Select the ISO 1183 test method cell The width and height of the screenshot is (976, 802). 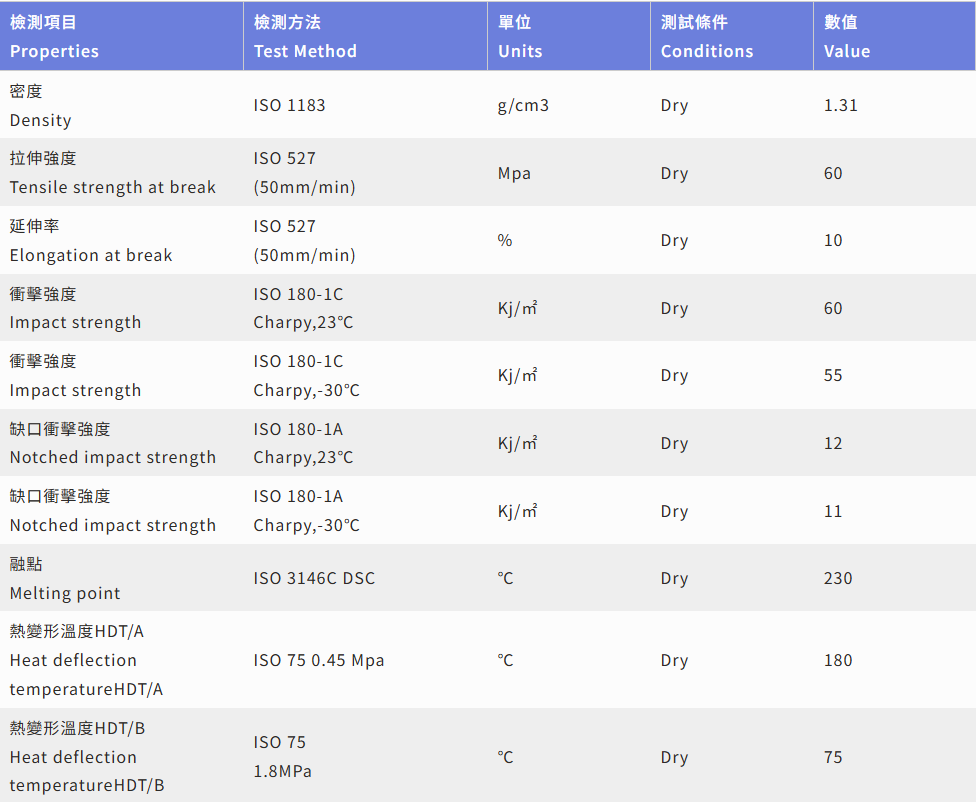(289, 105)
